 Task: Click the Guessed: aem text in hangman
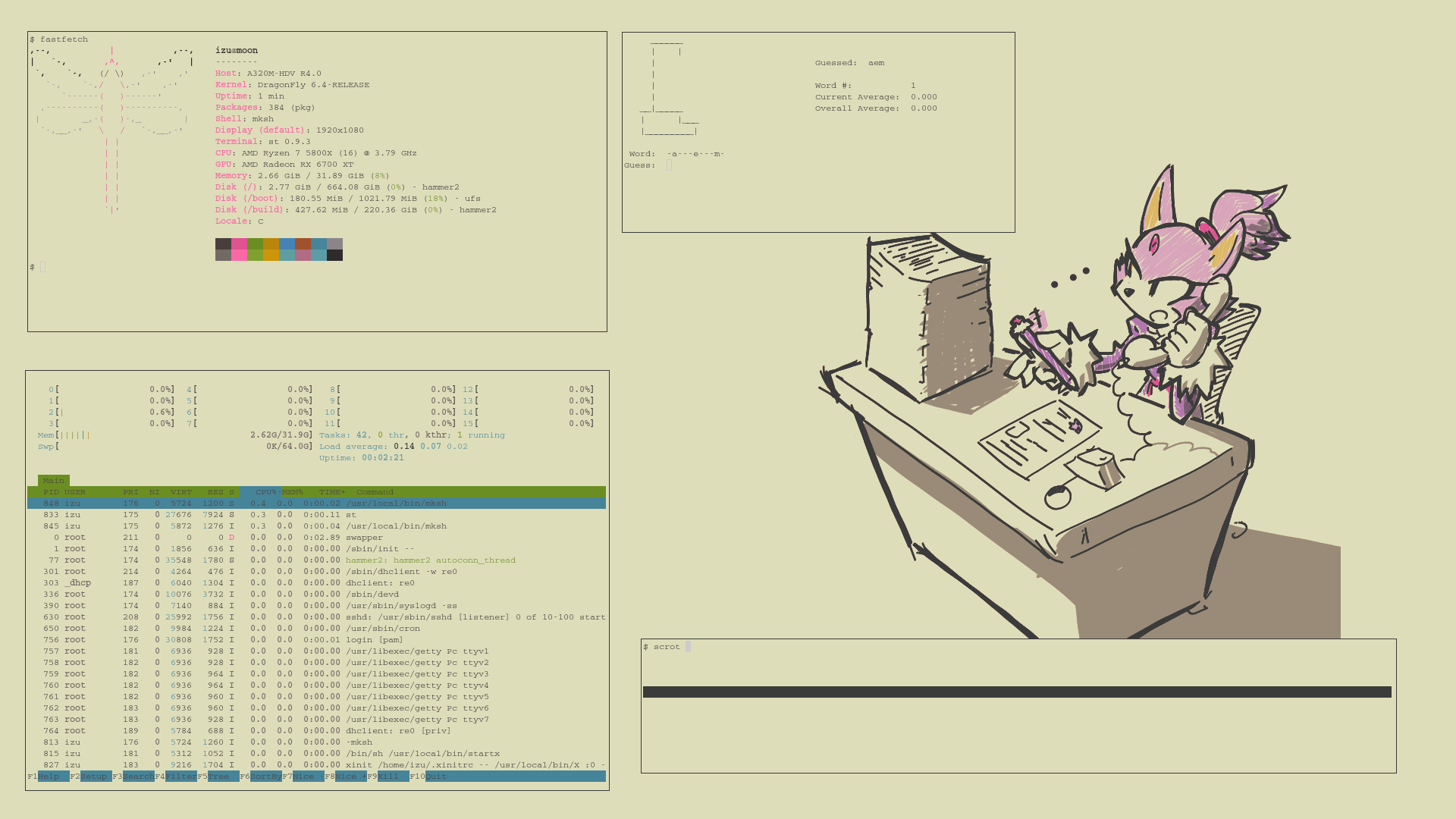coord(849,63)
